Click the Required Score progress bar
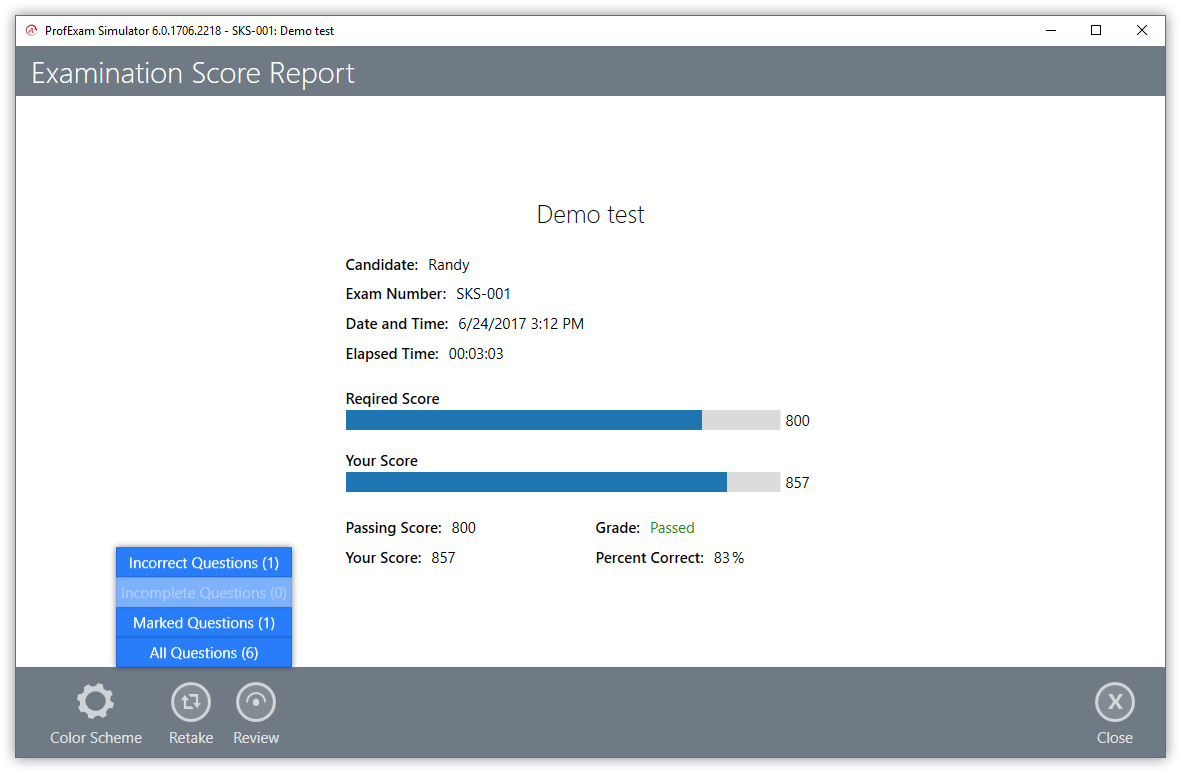The height and width of the screenshot is (773, 1181). tap(562, 420)
